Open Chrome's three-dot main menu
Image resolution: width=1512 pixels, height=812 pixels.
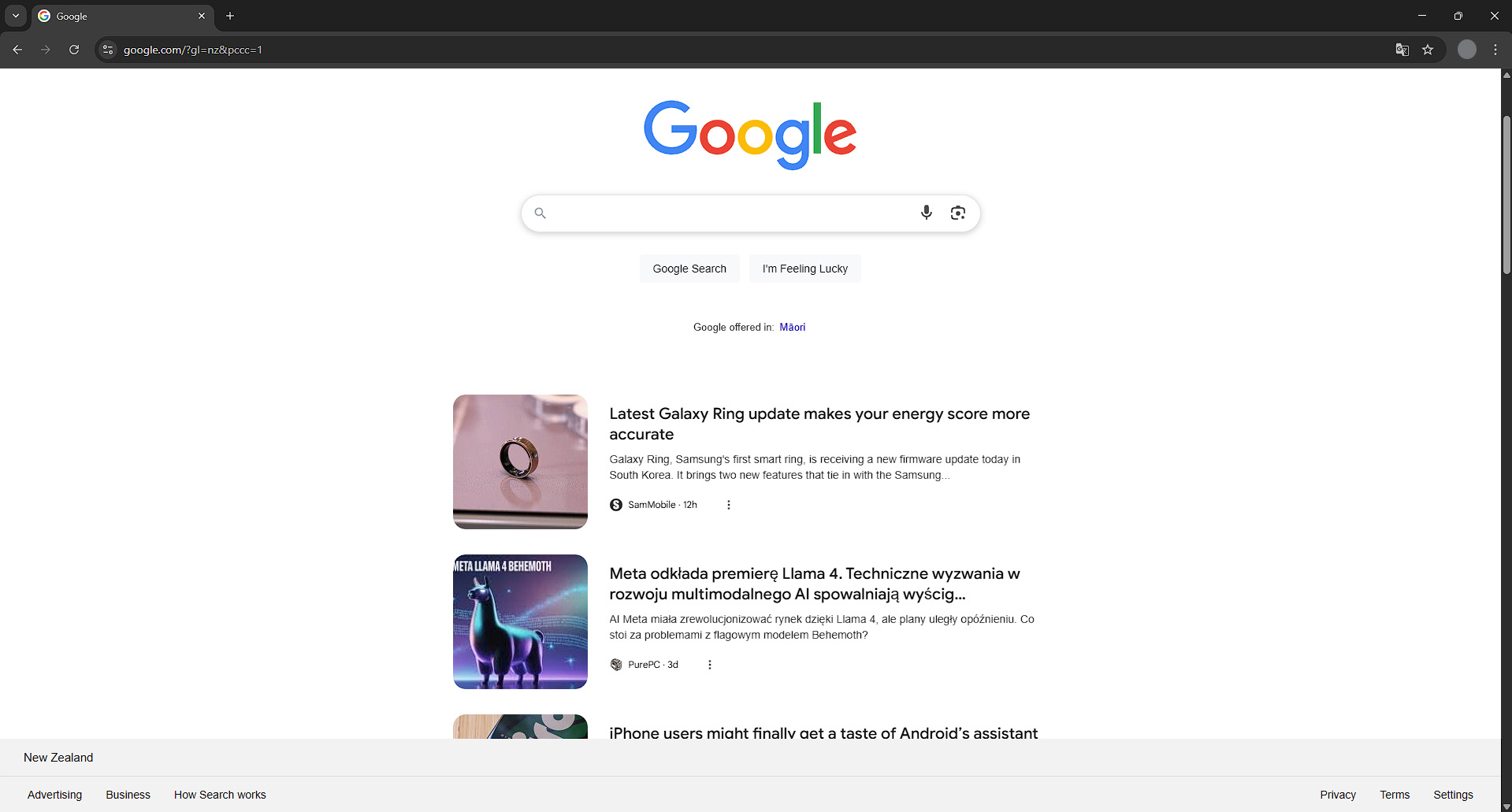pos(1495,50)
